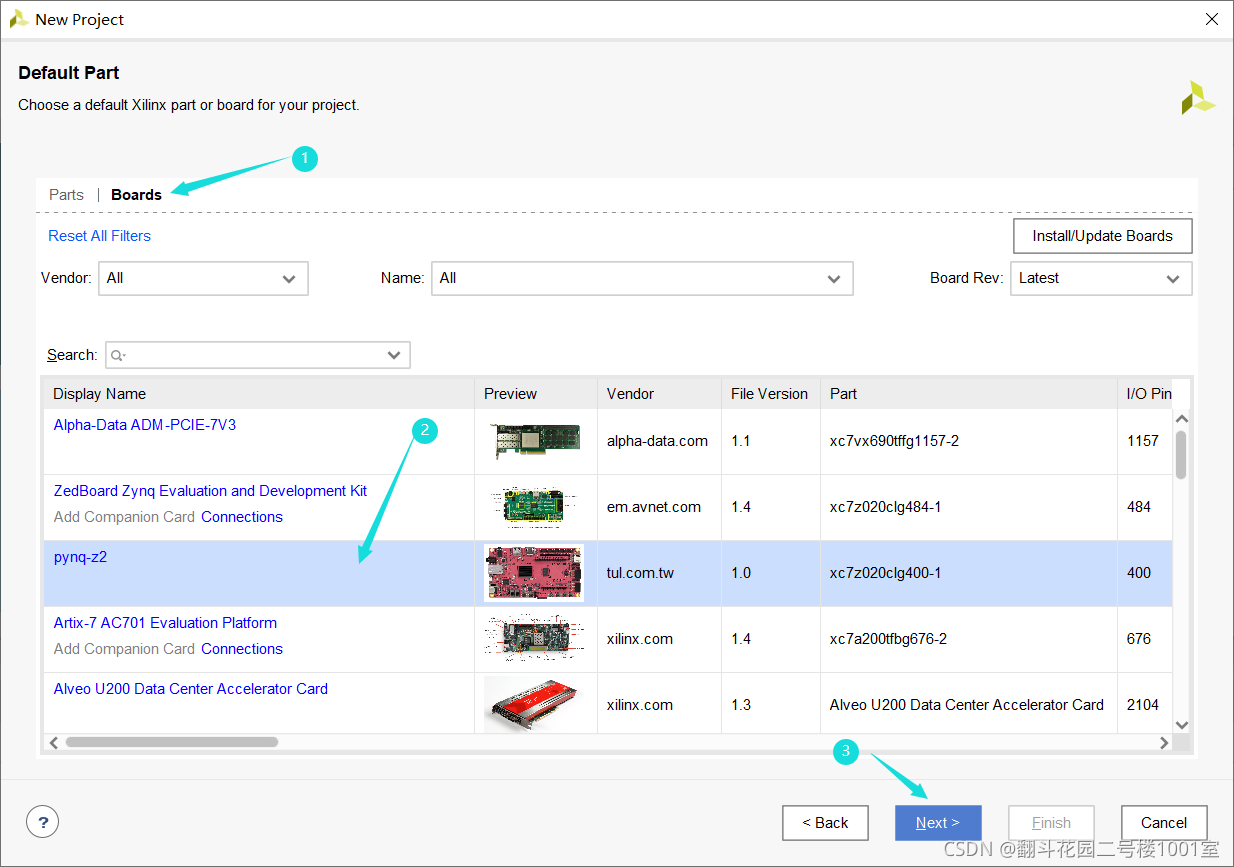Sort by Vendor column header

pyautogui.click(x=659, y=394)
